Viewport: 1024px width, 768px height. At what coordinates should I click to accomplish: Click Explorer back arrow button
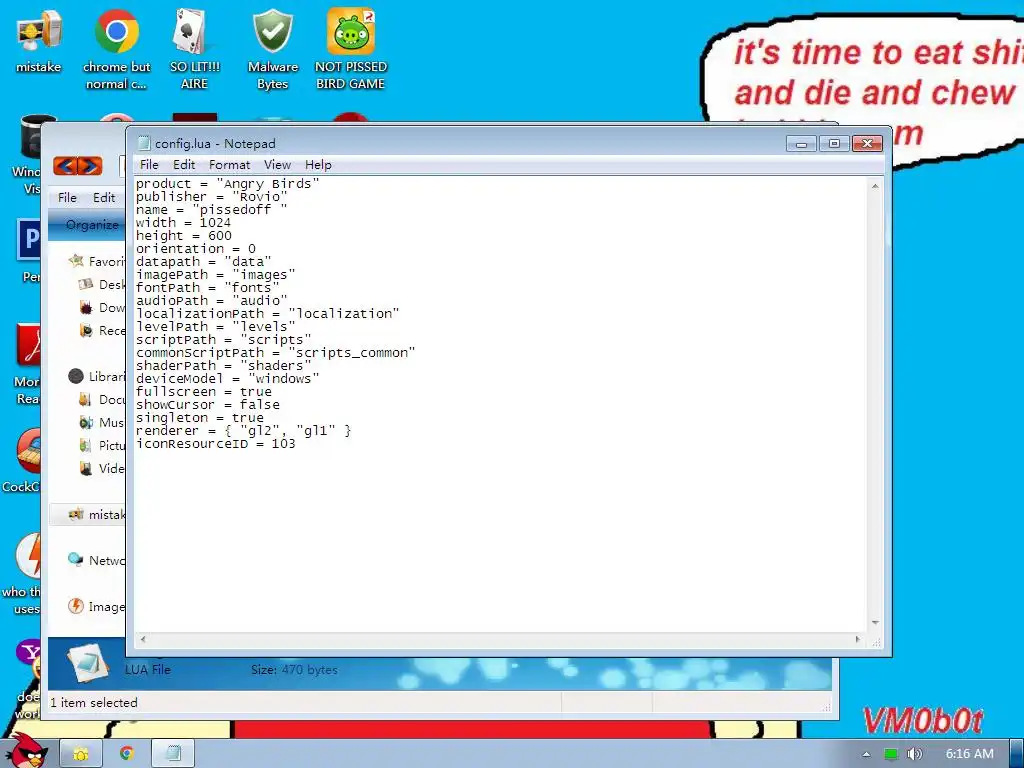pyautogui.click(x=65, y=166)
